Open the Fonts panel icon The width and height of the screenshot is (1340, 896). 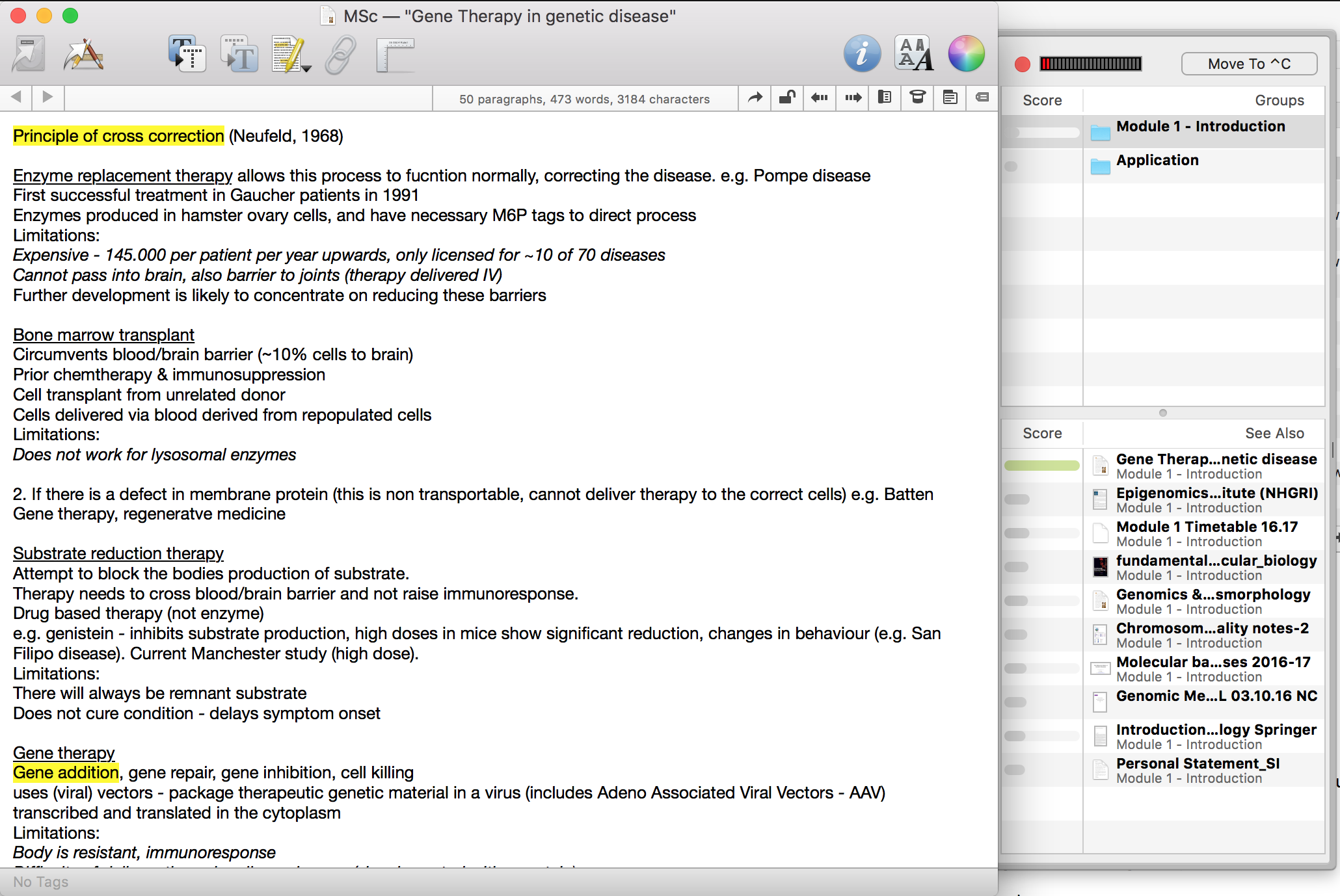point(914,53)
